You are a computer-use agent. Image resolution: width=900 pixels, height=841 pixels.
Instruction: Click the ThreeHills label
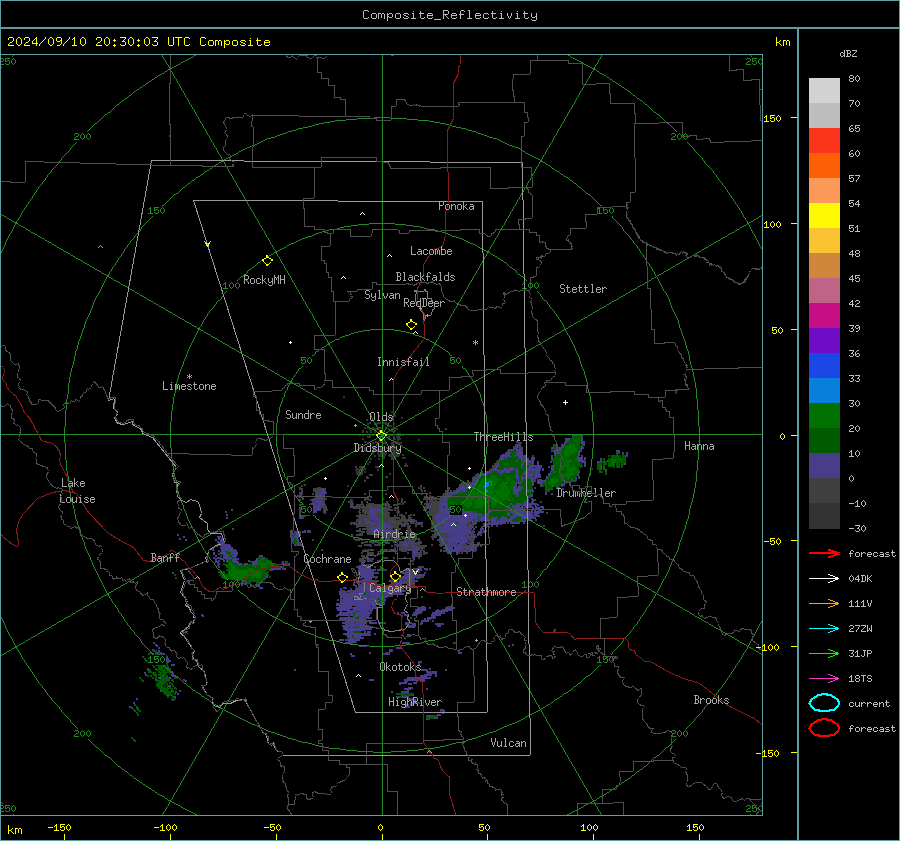(x=503, y=437)
